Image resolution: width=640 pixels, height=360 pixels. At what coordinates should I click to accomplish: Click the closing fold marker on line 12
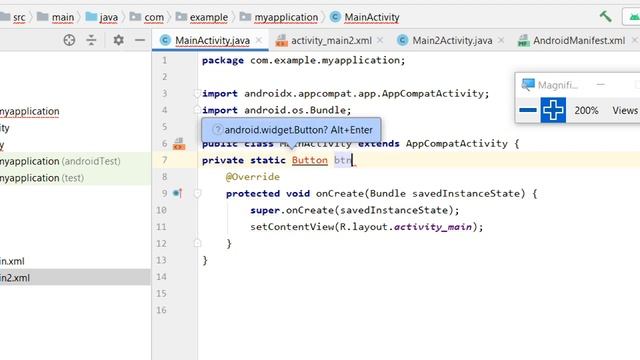(197, 243)
